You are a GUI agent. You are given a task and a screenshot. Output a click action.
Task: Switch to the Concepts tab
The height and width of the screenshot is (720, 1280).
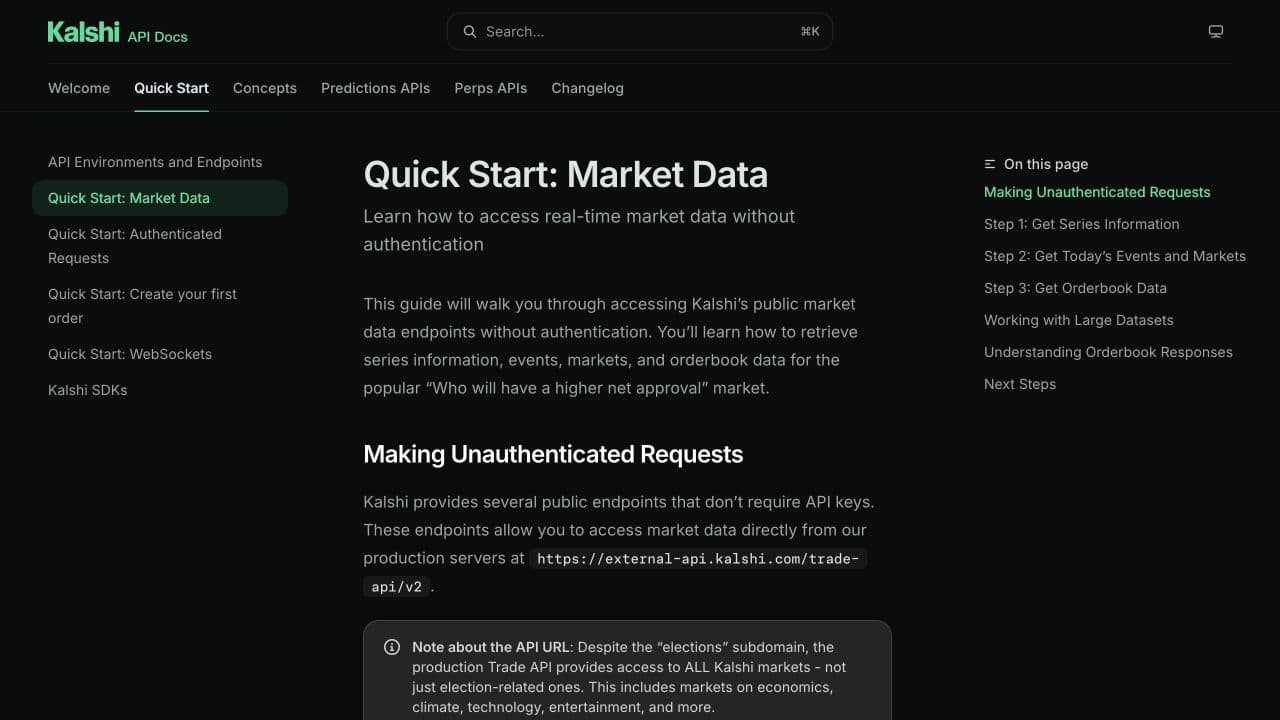click(265, 88)
